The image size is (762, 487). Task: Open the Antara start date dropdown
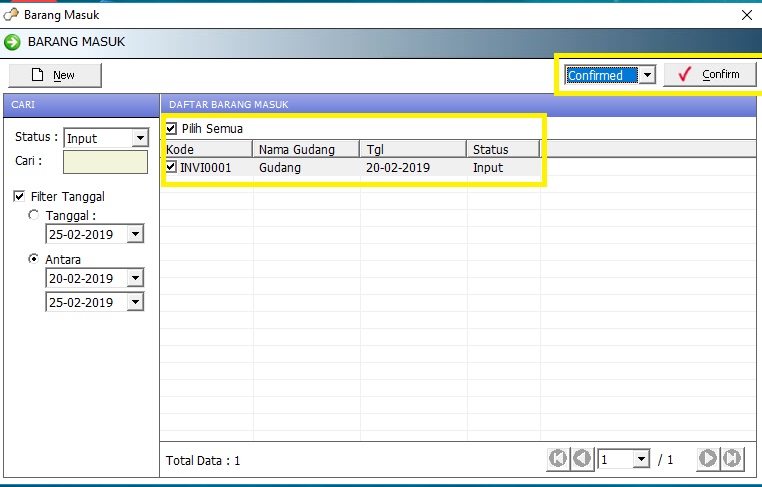(136, 279)
